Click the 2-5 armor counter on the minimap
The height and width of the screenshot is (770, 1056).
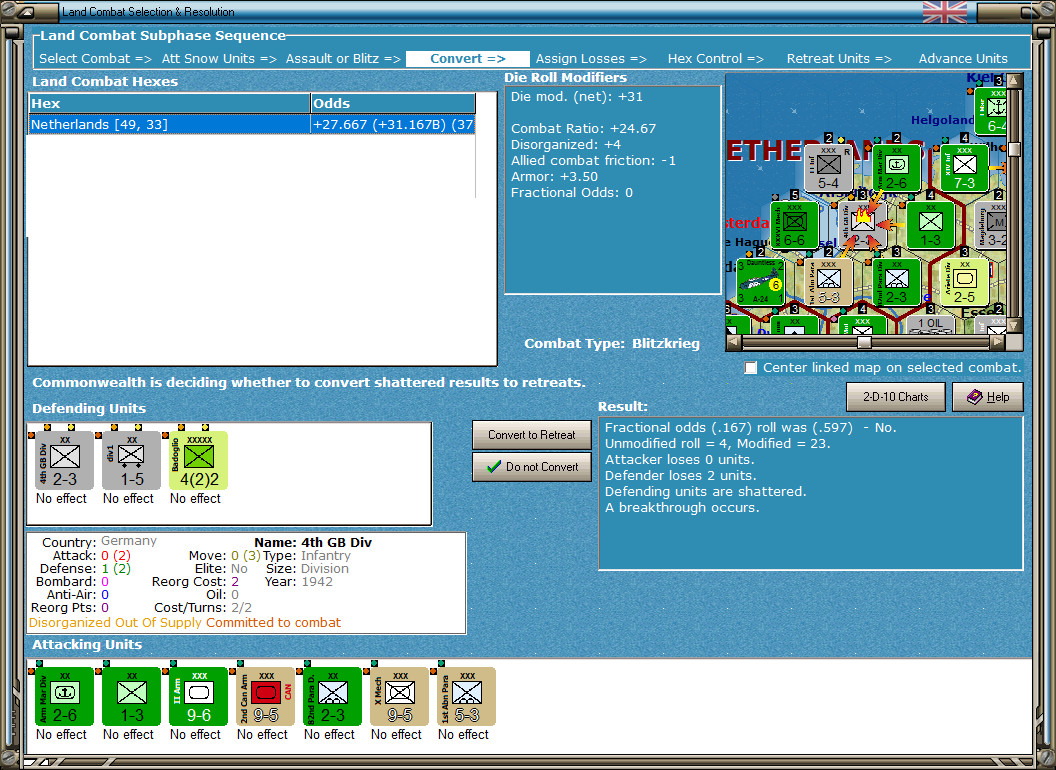(x=964, y=282)
